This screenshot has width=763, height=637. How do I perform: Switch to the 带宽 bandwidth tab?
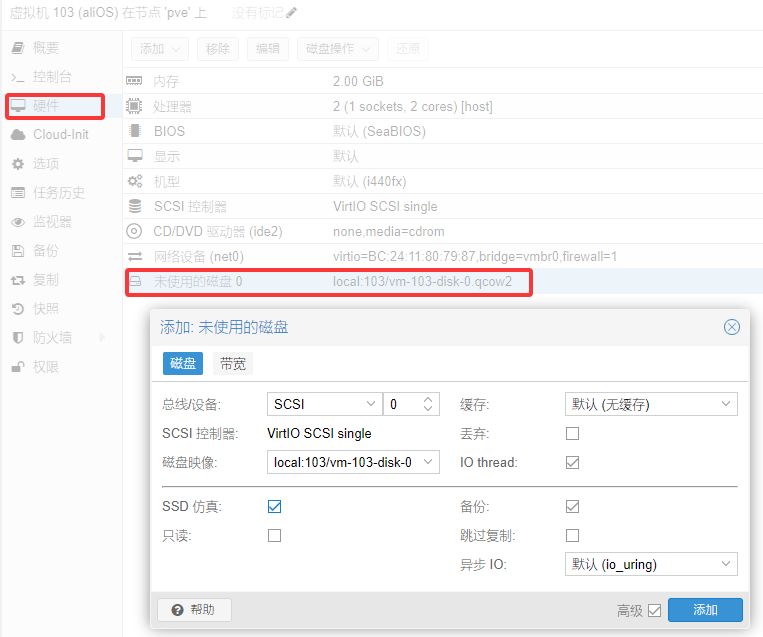point(233,364)
